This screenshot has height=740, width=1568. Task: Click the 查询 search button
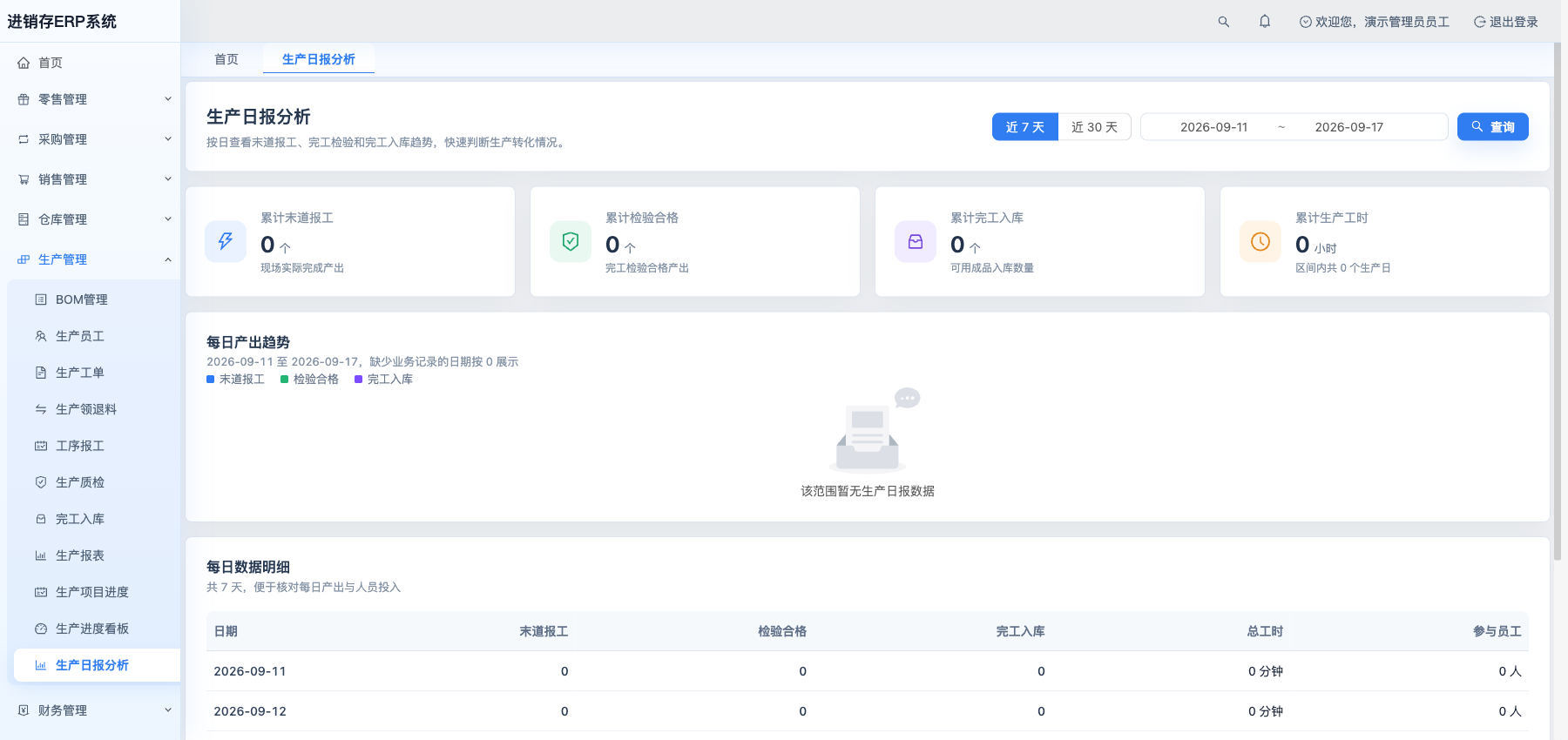click(x=1493, y=127)
